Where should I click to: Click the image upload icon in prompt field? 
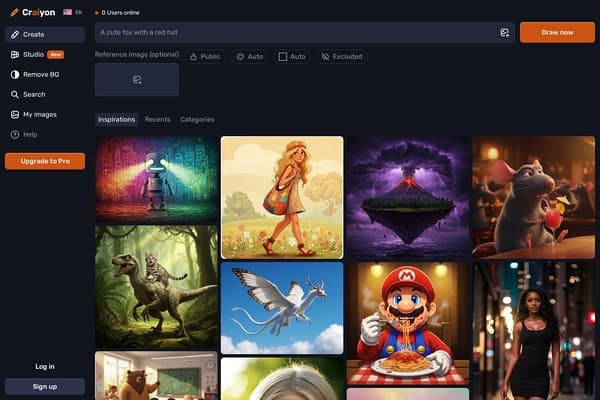505,33
